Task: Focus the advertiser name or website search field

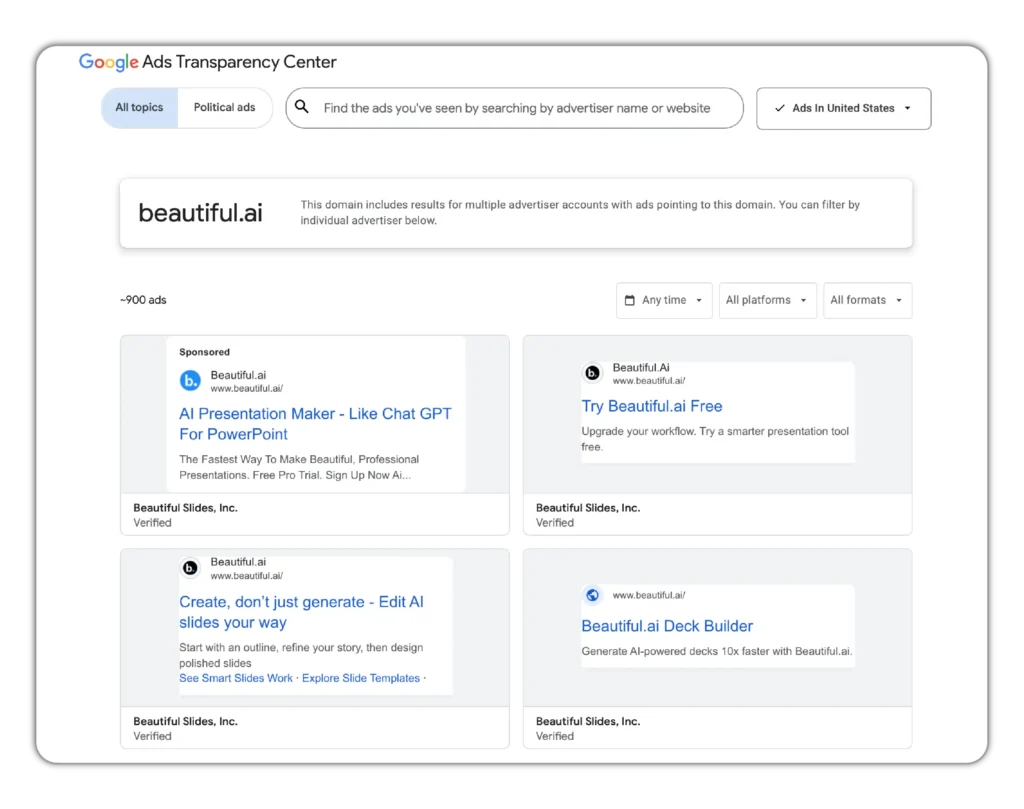Action: 515,108
